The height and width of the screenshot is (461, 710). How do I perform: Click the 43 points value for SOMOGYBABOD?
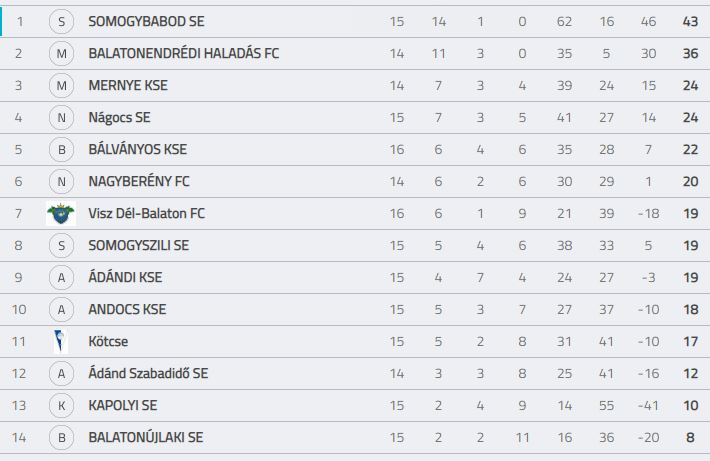[690, 21]
